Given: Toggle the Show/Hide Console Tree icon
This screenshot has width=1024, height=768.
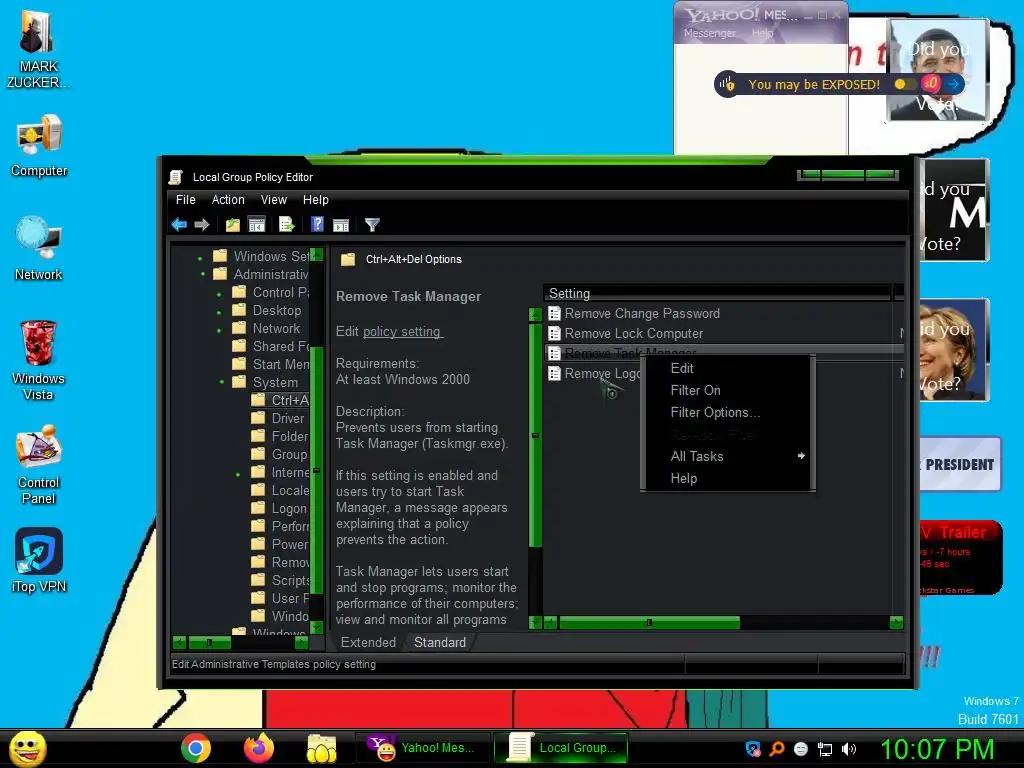Looking at the screenshot, I should pyautogui.click(x=257, y=225).
